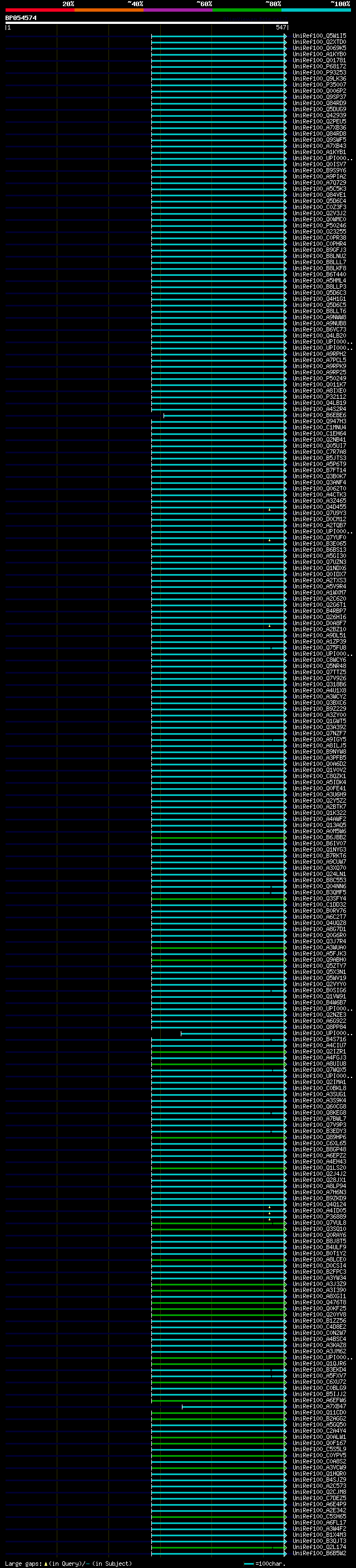356x1568 pixels.
Task: Open hit UniRef100_B5JTS3
Action: (319, 458)
